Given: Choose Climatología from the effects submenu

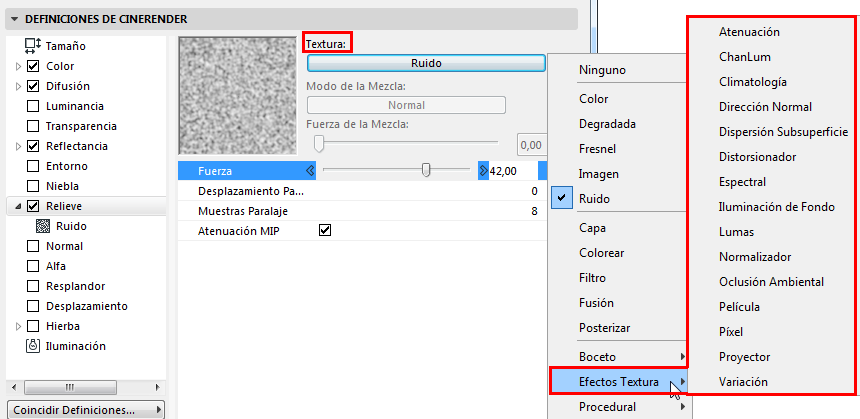Looking at the screenshot, I should [x=752, y=82].
